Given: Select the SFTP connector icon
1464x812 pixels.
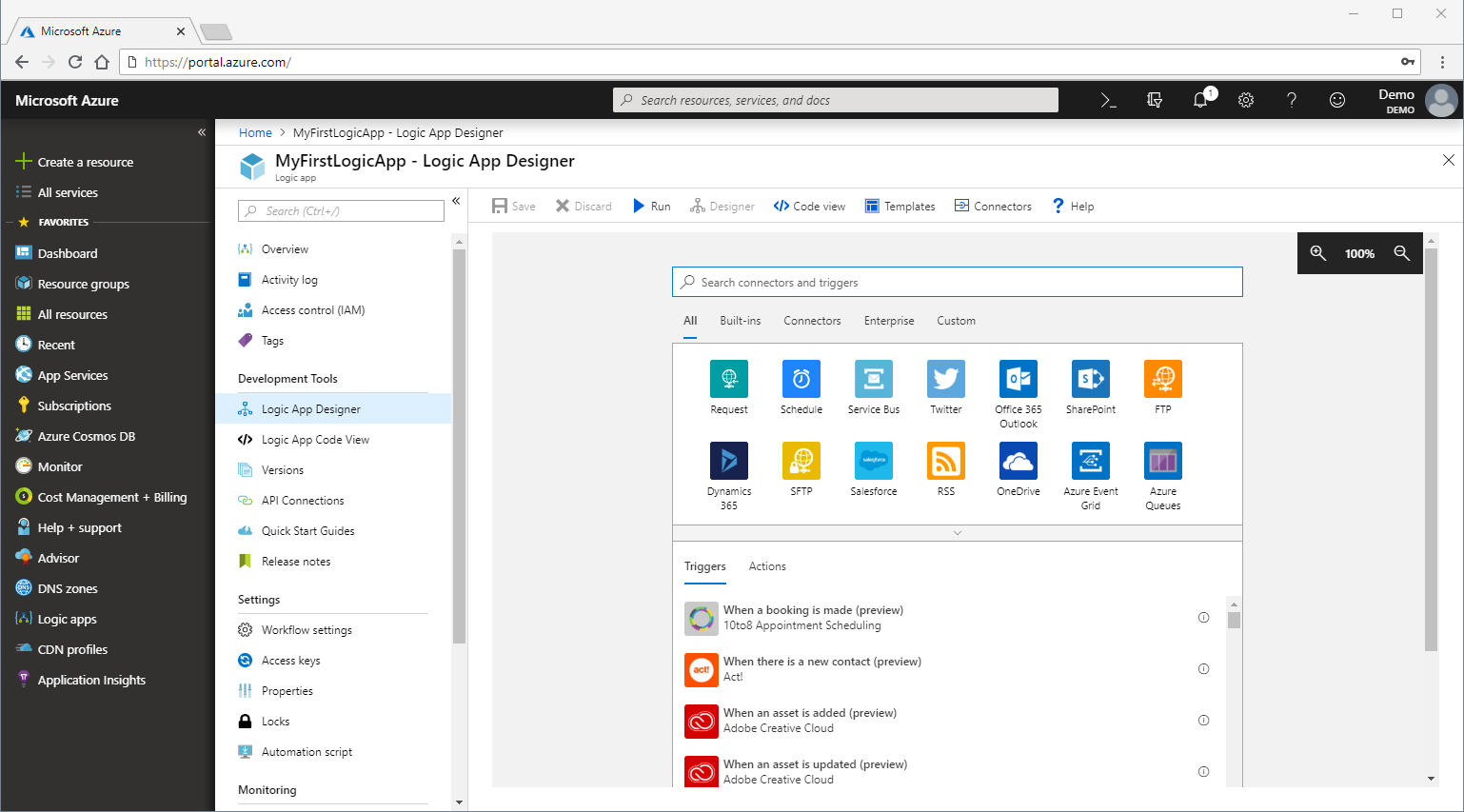Looking at the screenshot, I should coord(801,461).
